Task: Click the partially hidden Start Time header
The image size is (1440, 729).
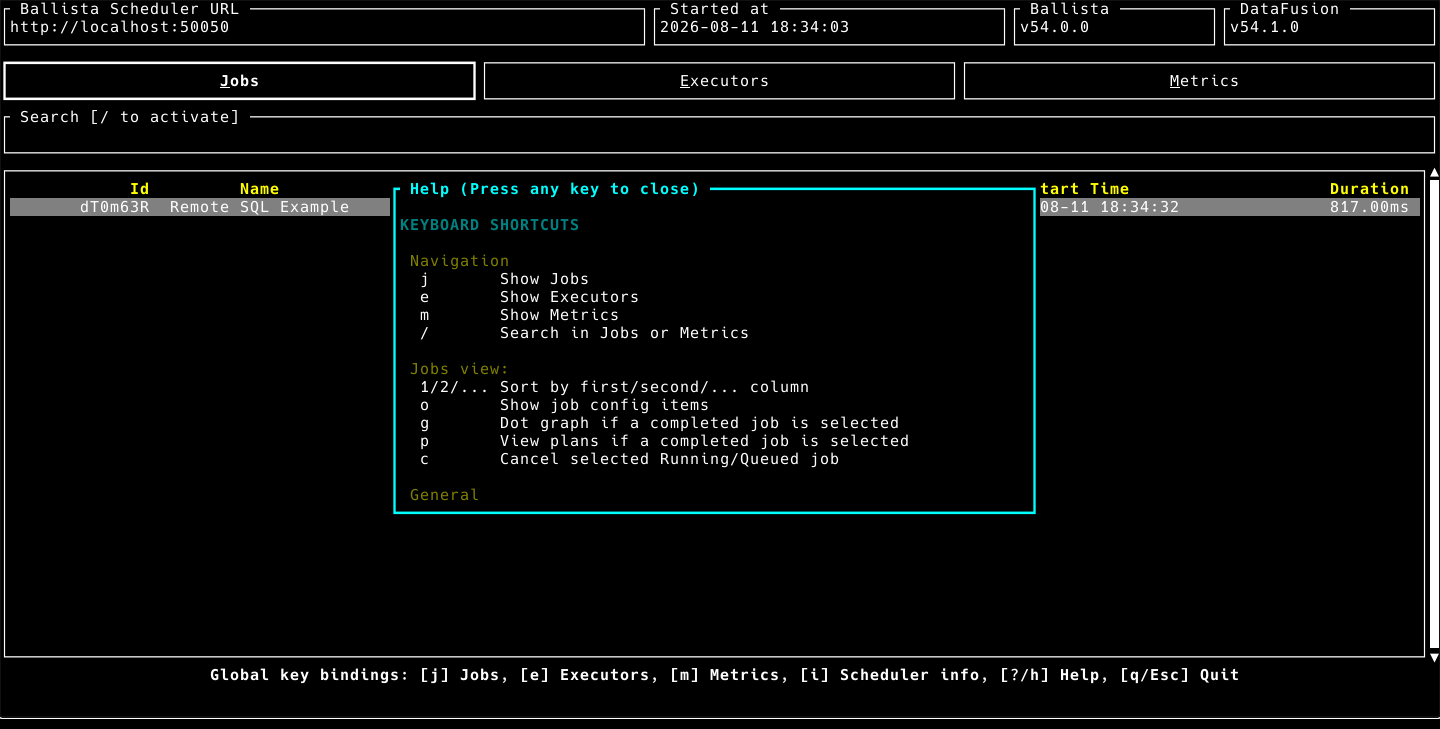Action: click(x=1085, y=189)
